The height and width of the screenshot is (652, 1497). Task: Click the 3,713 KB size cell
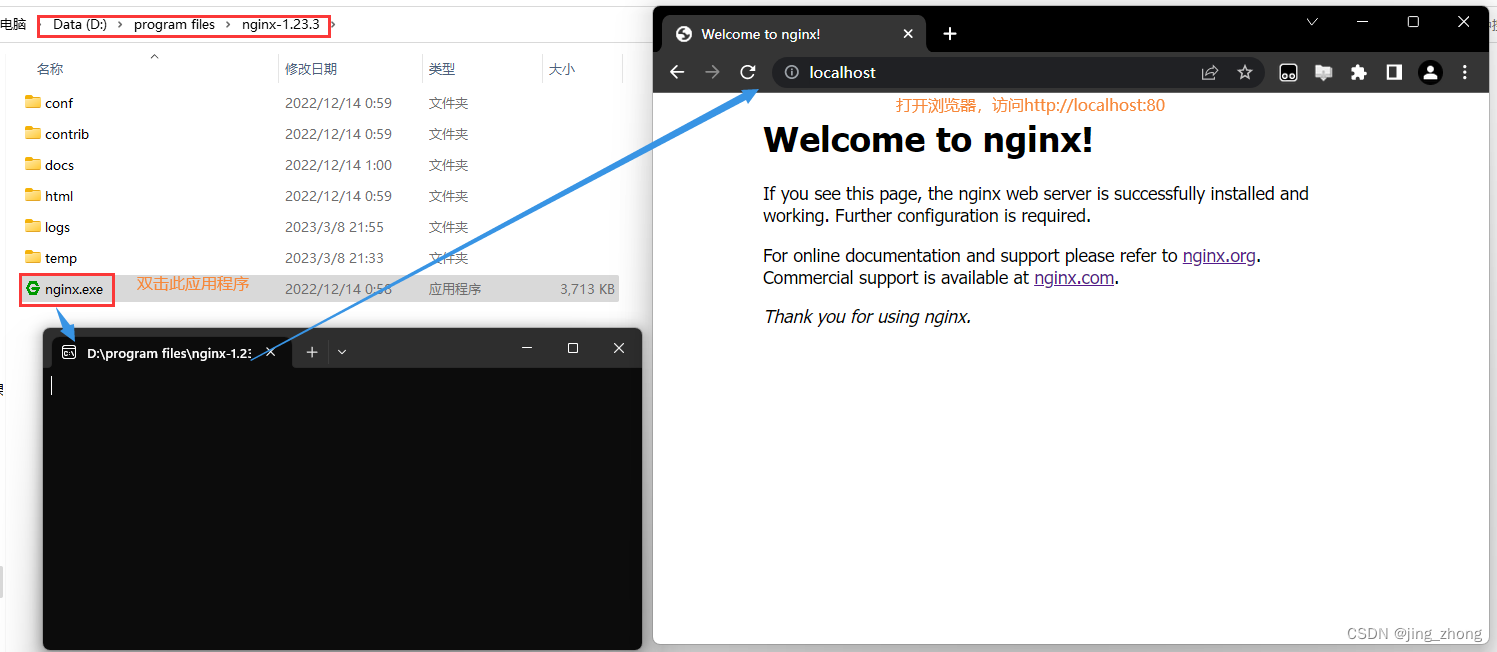click(587, 289)
